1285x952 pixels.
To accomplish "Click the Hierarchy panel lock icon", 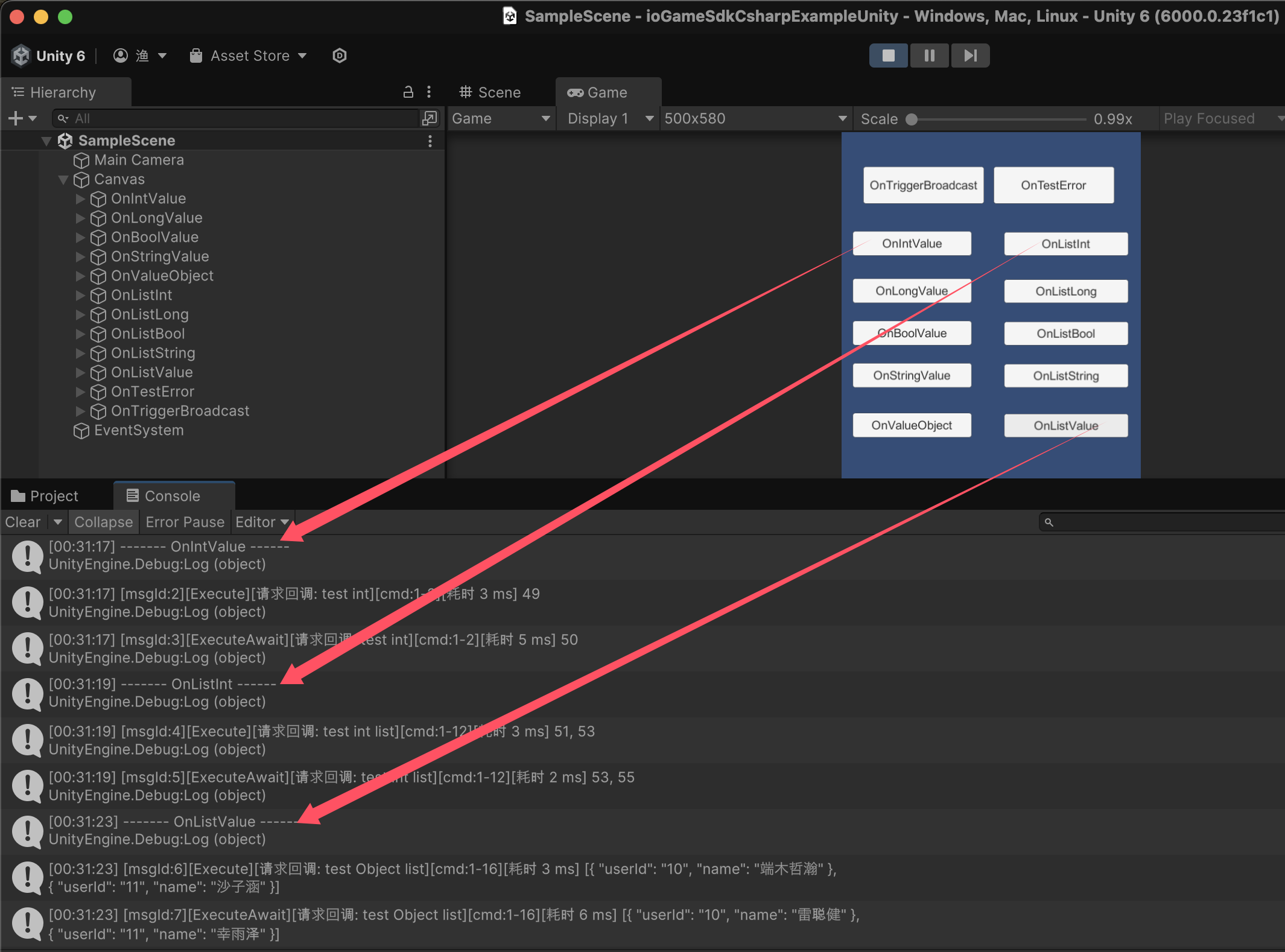I will tap(408, 92).
